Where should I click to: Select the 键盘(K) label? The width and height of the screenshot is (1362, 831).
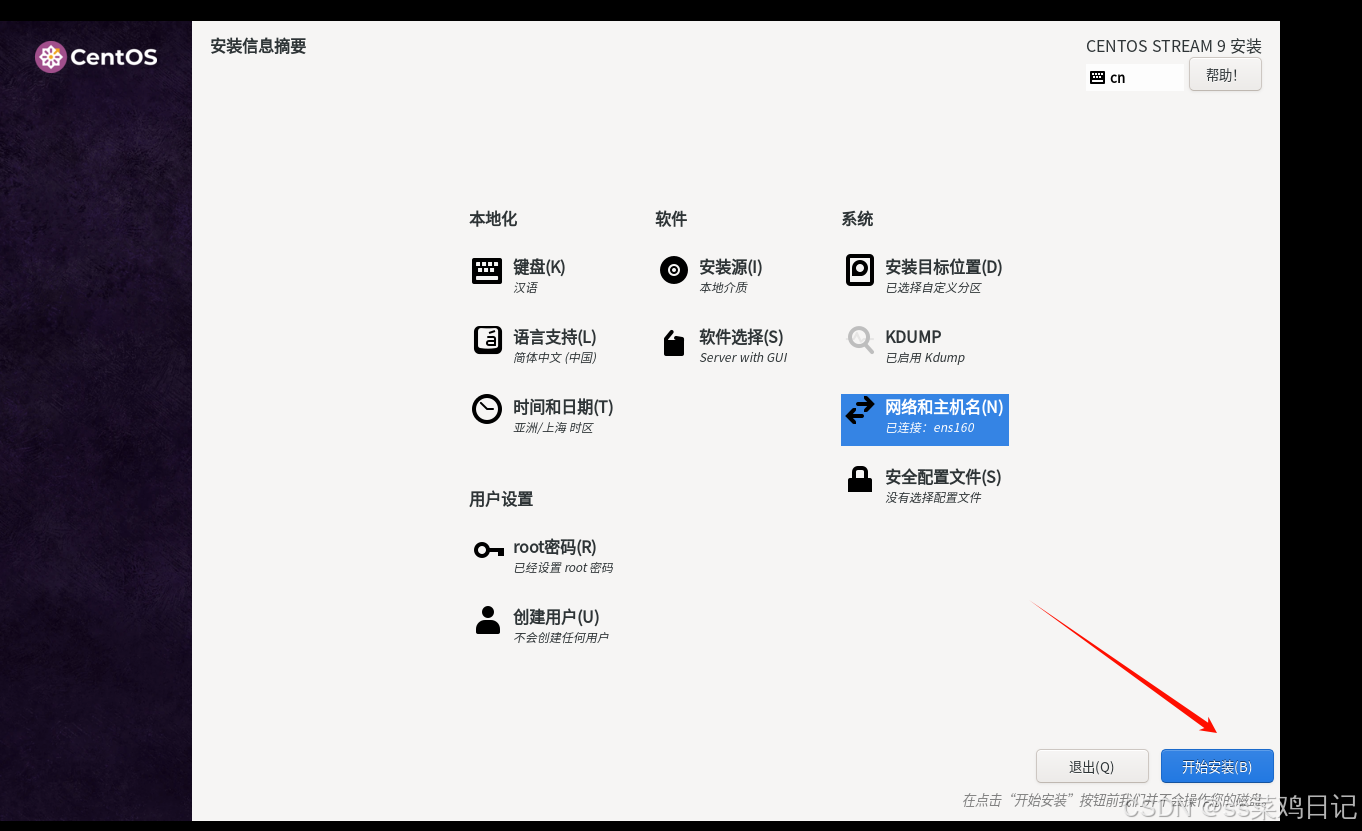(x=539, y=267)
